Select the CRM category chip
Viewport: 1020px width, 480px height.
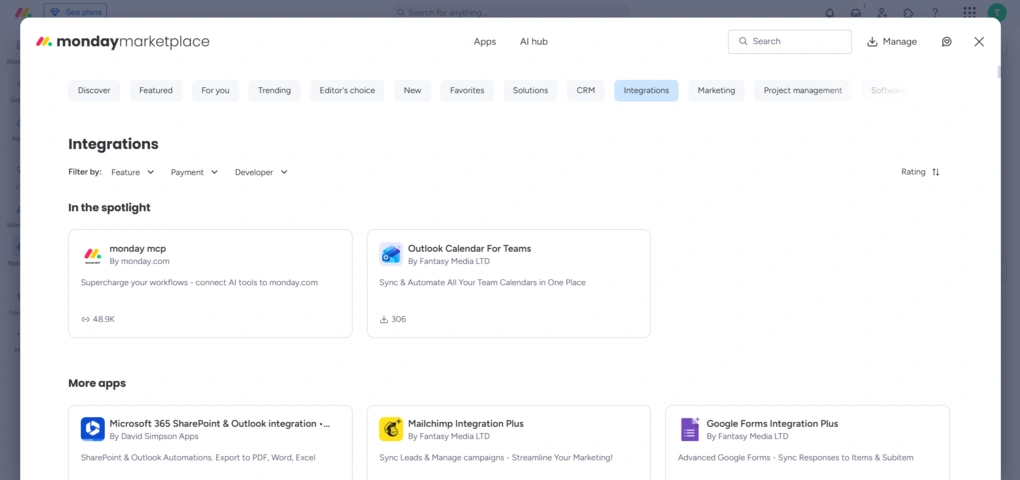585,90
